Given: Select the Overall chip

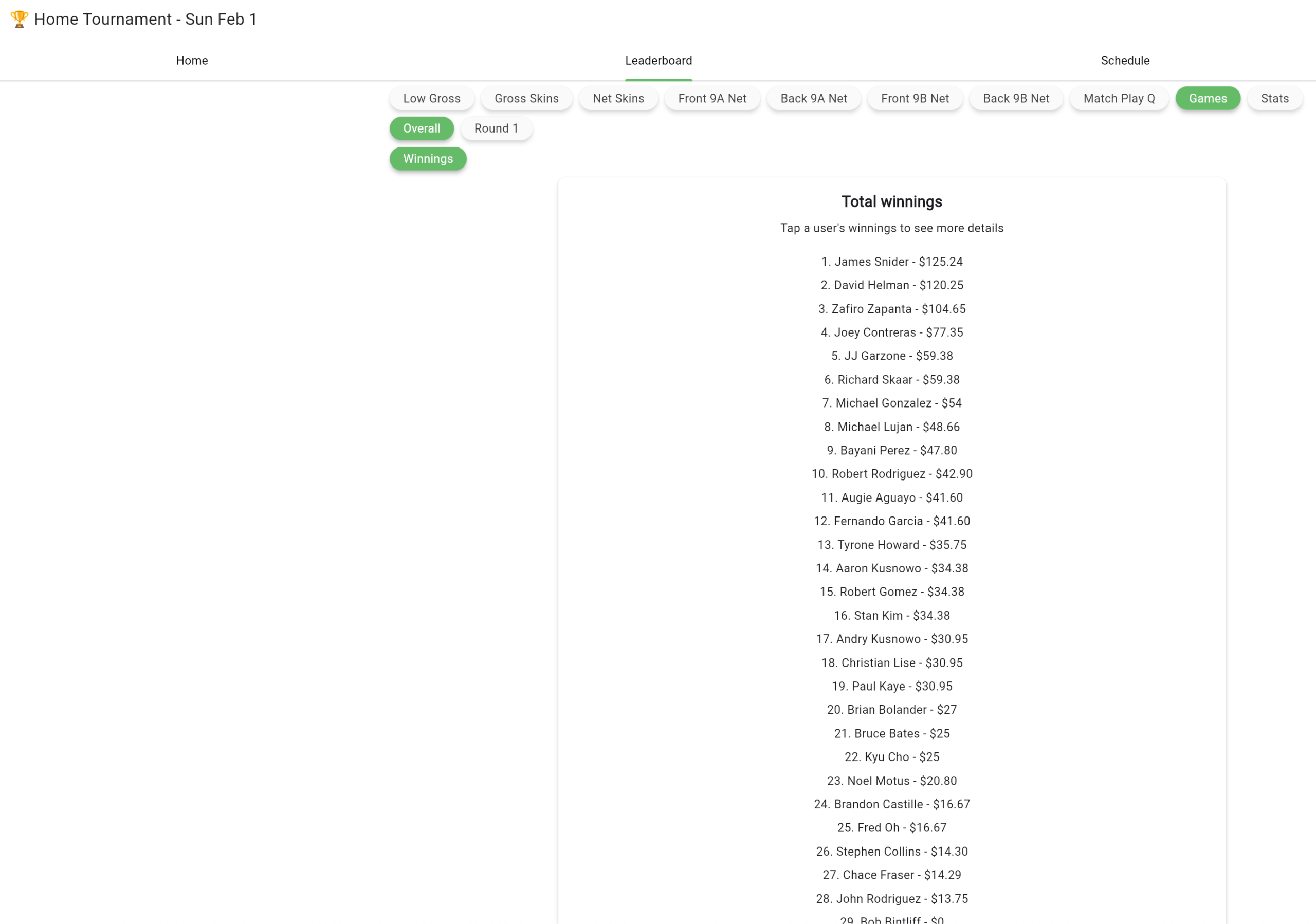Looking at the screenshot, I should point(422,128).
